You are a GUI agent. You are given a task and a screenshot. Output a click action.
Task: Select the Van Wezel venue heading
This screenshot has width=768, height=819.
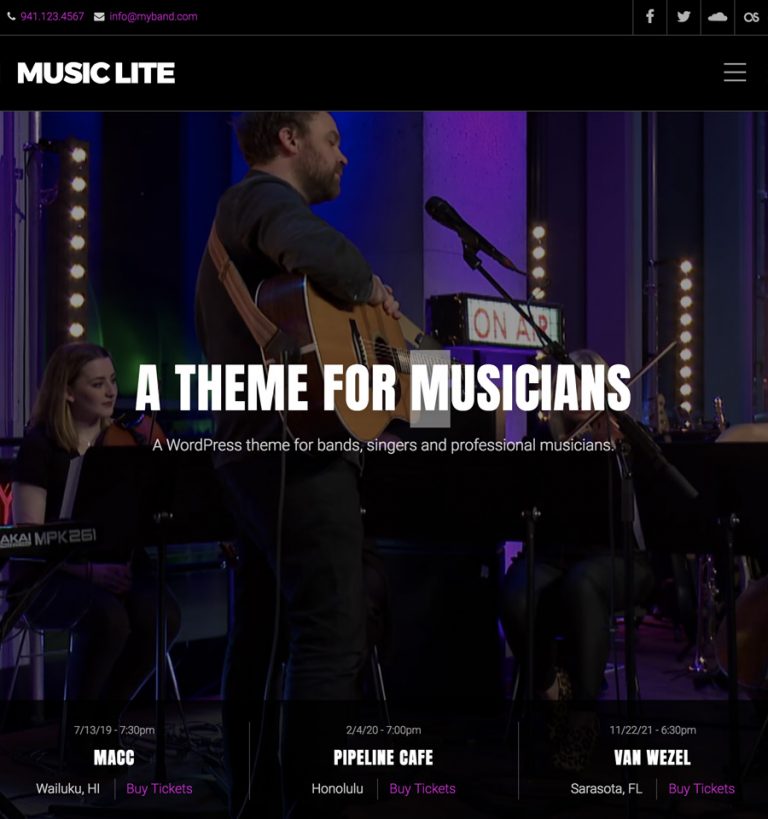click(x=653, y=757)
